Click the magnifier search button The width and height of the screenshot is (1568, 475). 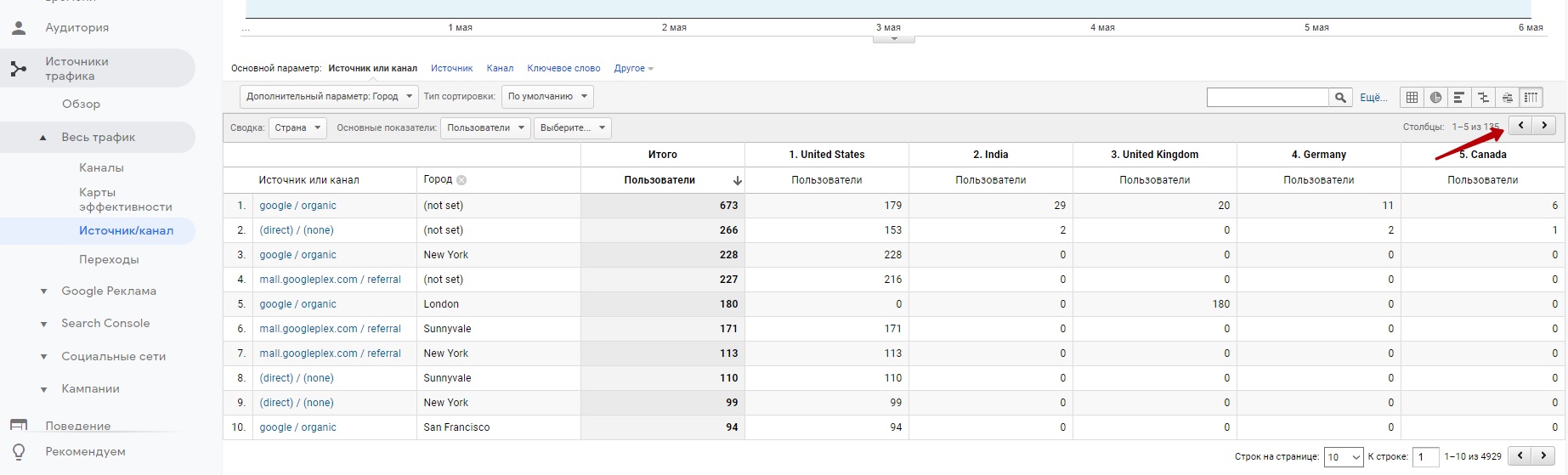point(1340,98)
